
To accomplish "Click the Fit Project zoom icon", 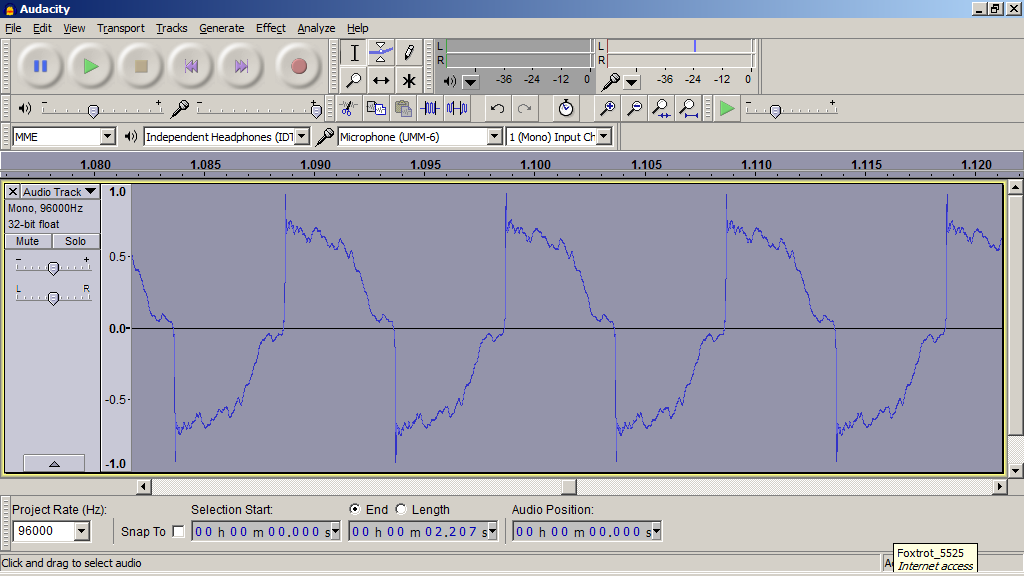I will tap(688, 108).
